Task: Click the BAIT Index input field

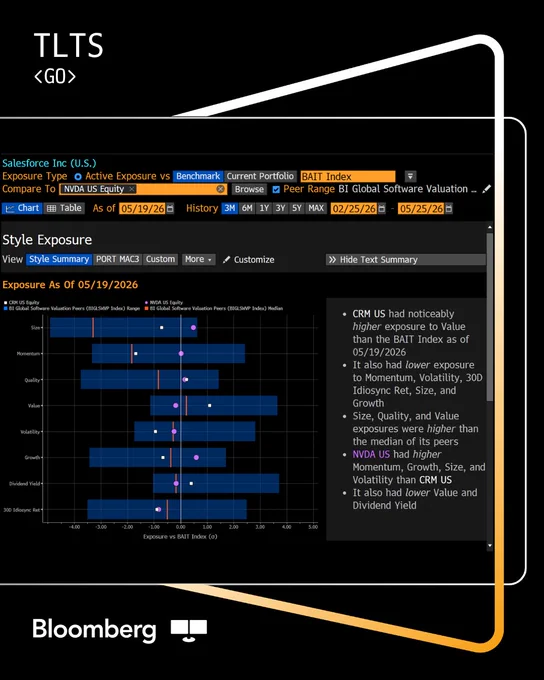Action: point(348,177)
